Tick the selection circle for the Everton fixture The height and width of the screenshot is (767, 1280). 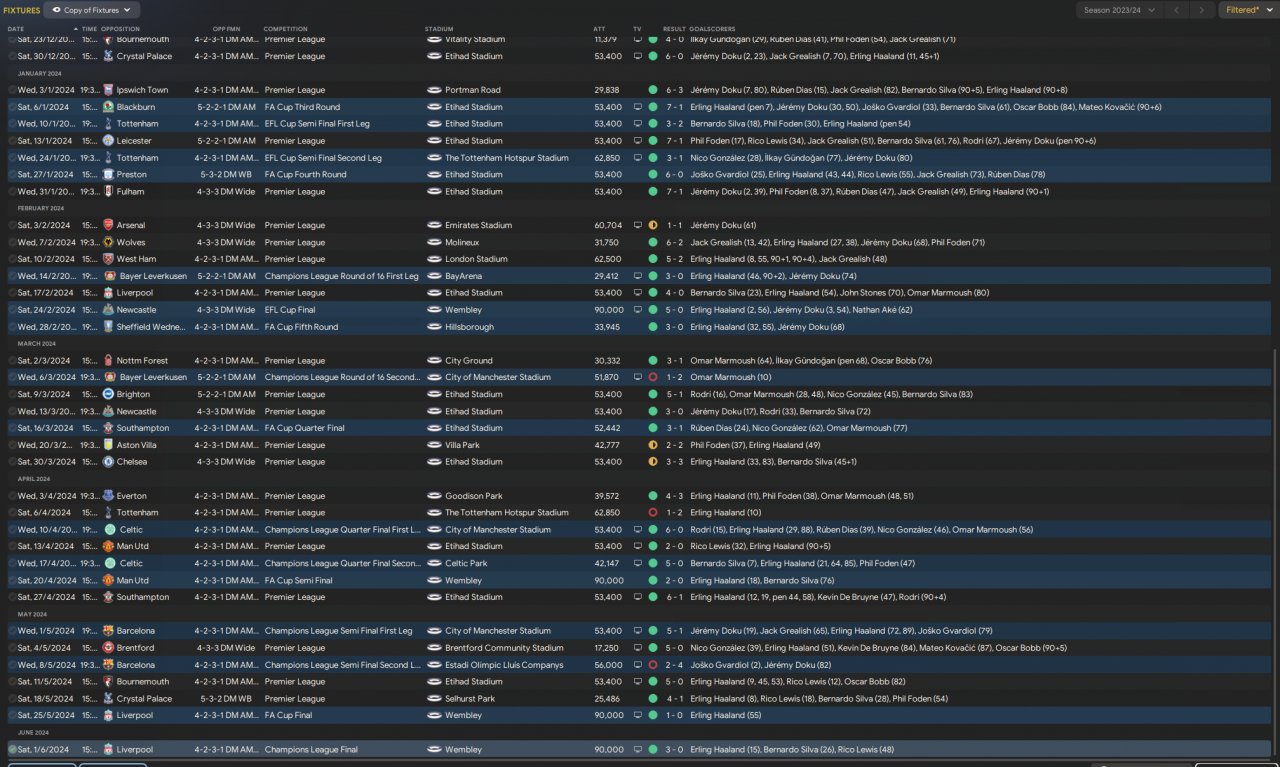(x=13, y=496)
